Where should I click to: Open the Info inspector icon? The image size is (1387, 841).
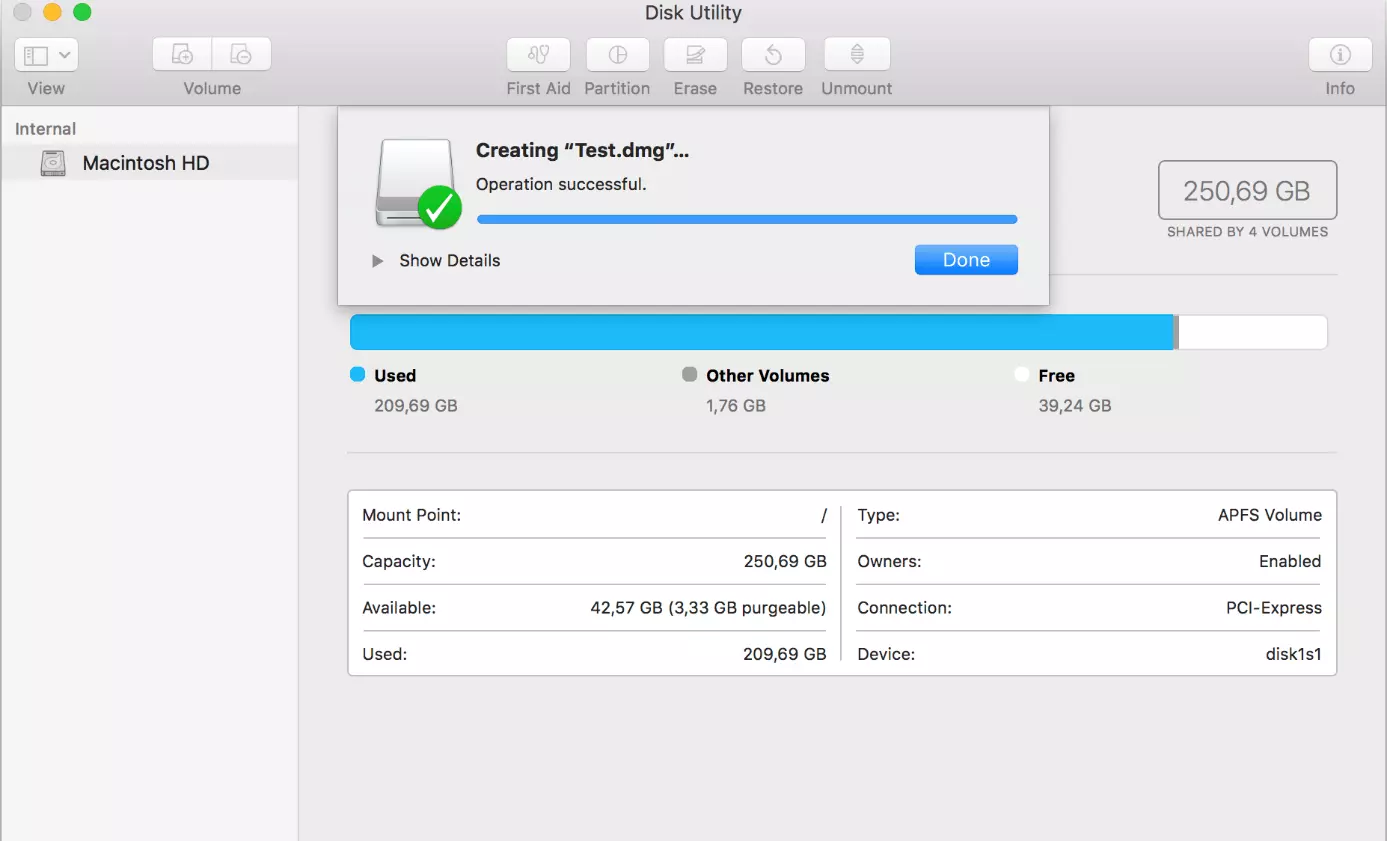coord(1340,55)
